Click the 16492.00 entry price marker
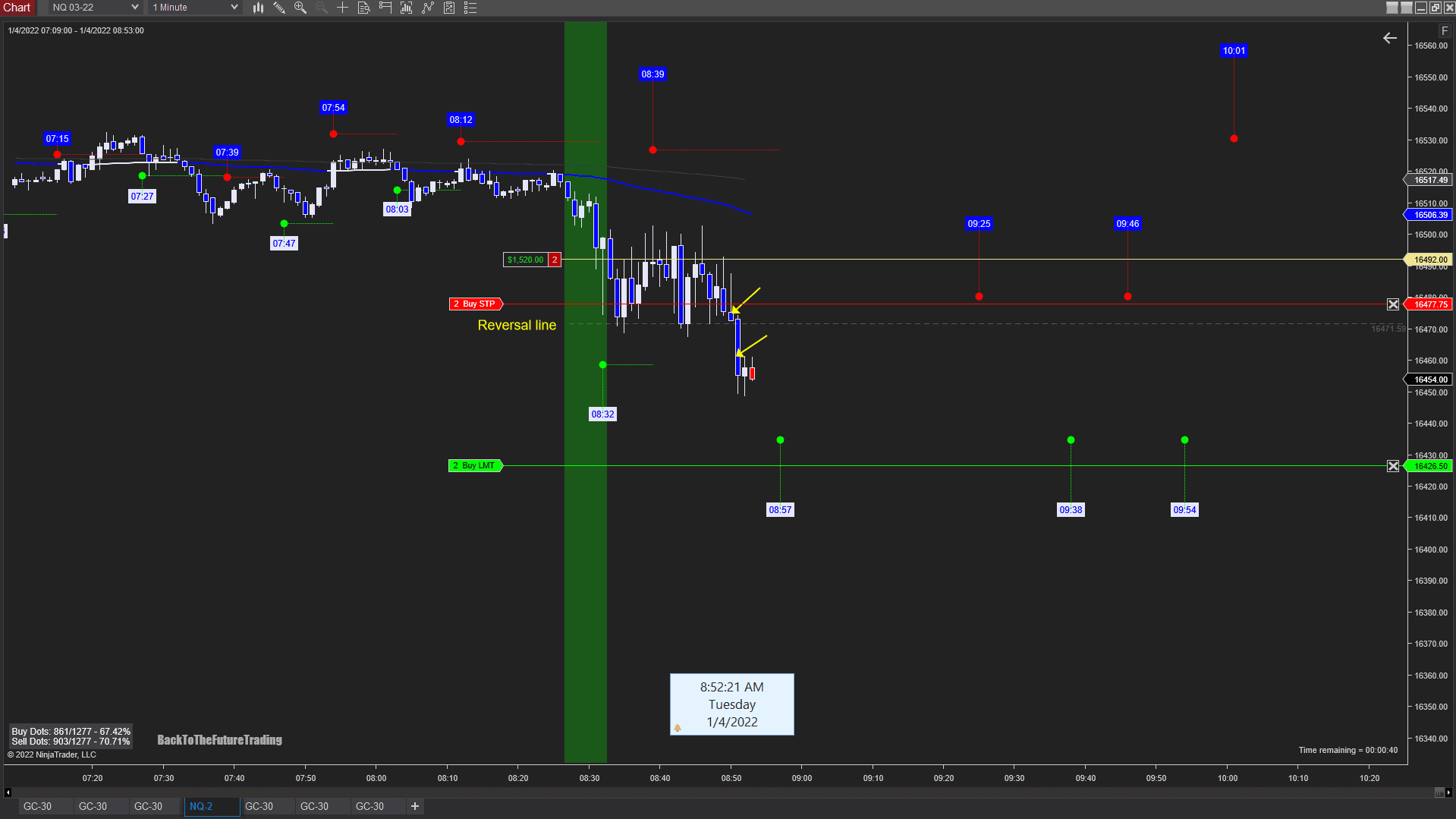The height and width of the screenshot is (819, 1456). (x=1429, y=260)
